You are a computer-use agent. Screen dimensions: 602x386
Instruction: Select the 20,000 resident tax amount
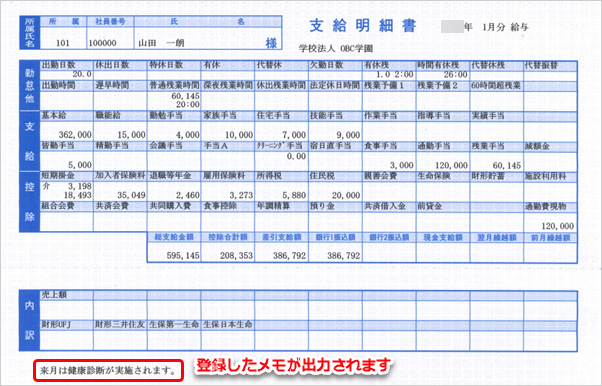point(346,195)
